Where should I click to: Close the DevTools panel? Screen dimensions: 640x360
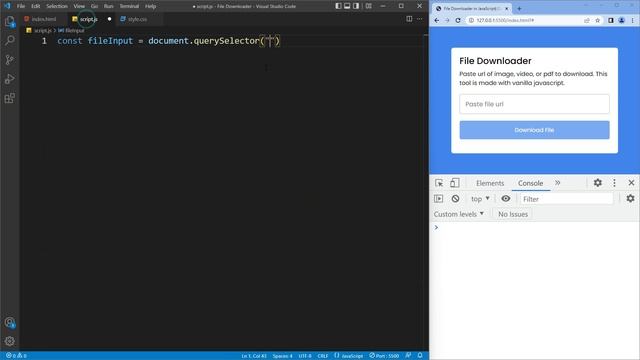coord(631,183)
